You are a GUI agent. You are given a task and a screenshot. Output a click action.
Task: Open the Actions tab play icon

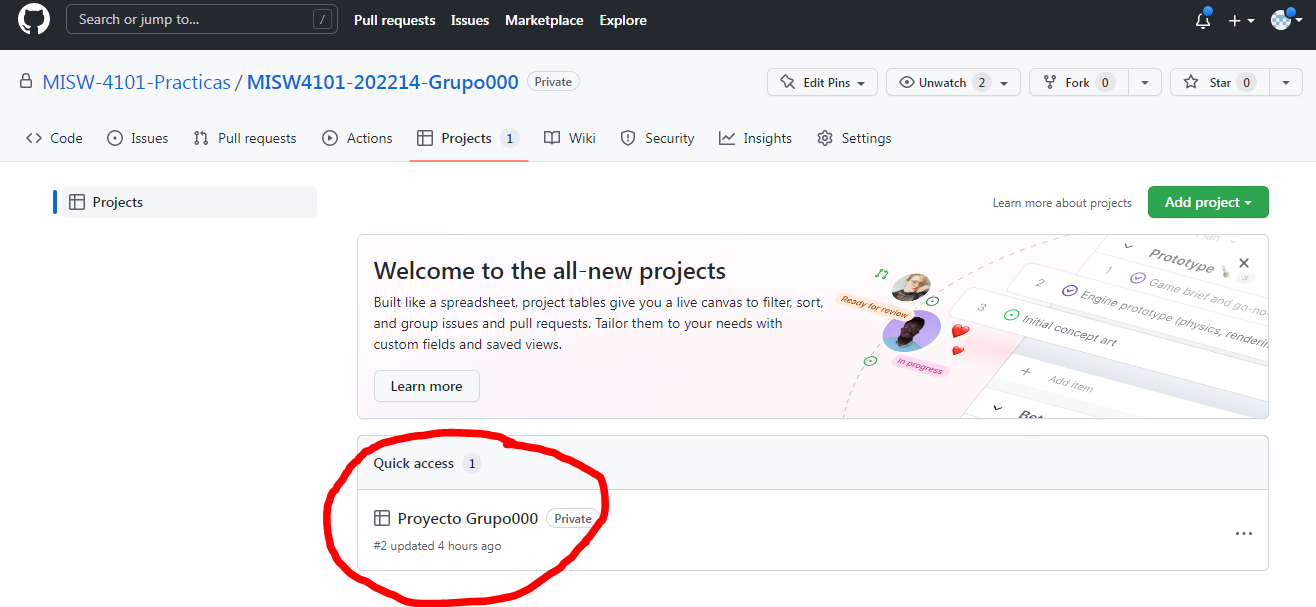[330, 138]
